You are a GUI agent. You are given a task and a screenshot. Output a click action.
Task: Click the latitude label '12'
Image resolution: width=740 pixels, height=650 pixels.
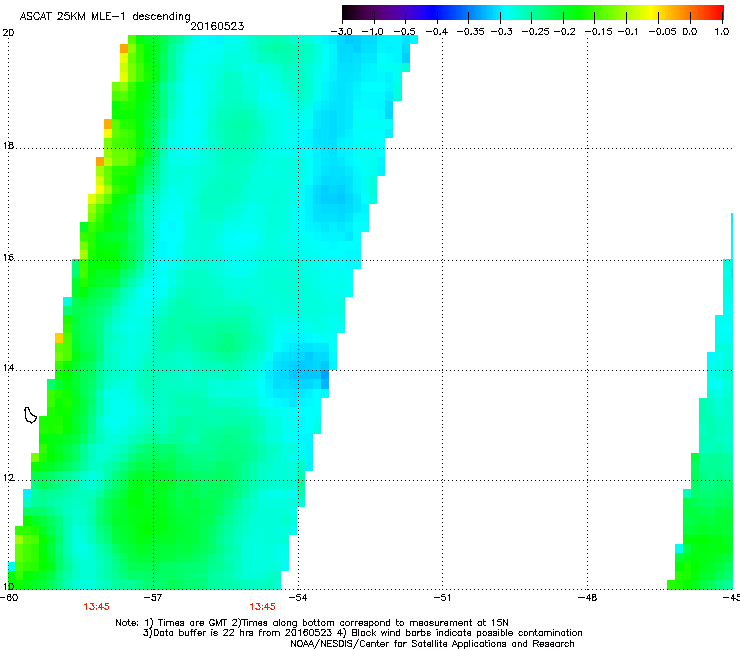pos(8,478)
